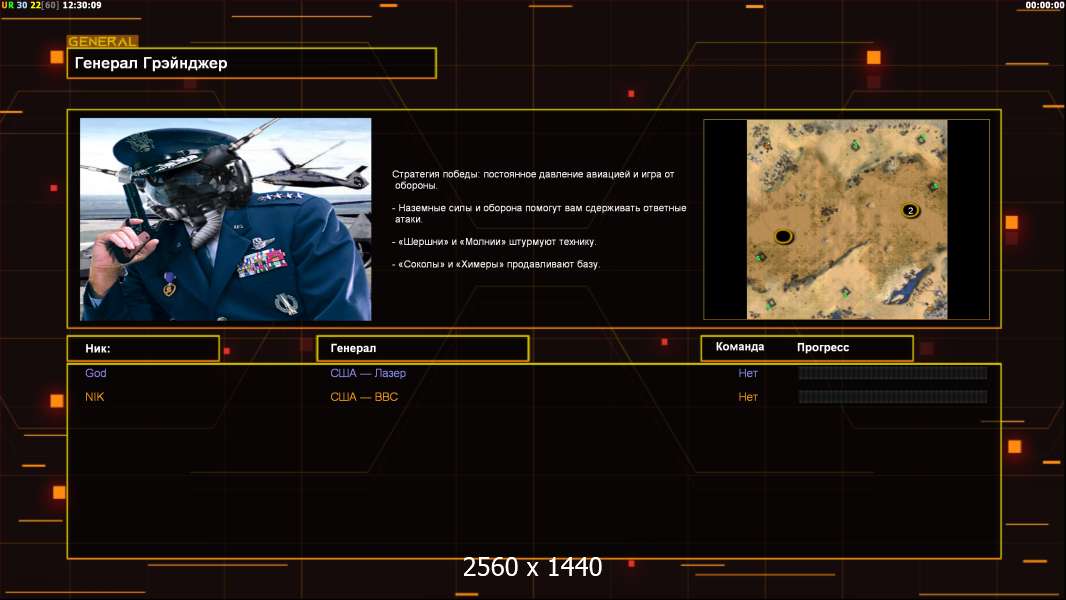Click the Команда column header
Screen dimensions: 1066x600
tap(740, 347)
